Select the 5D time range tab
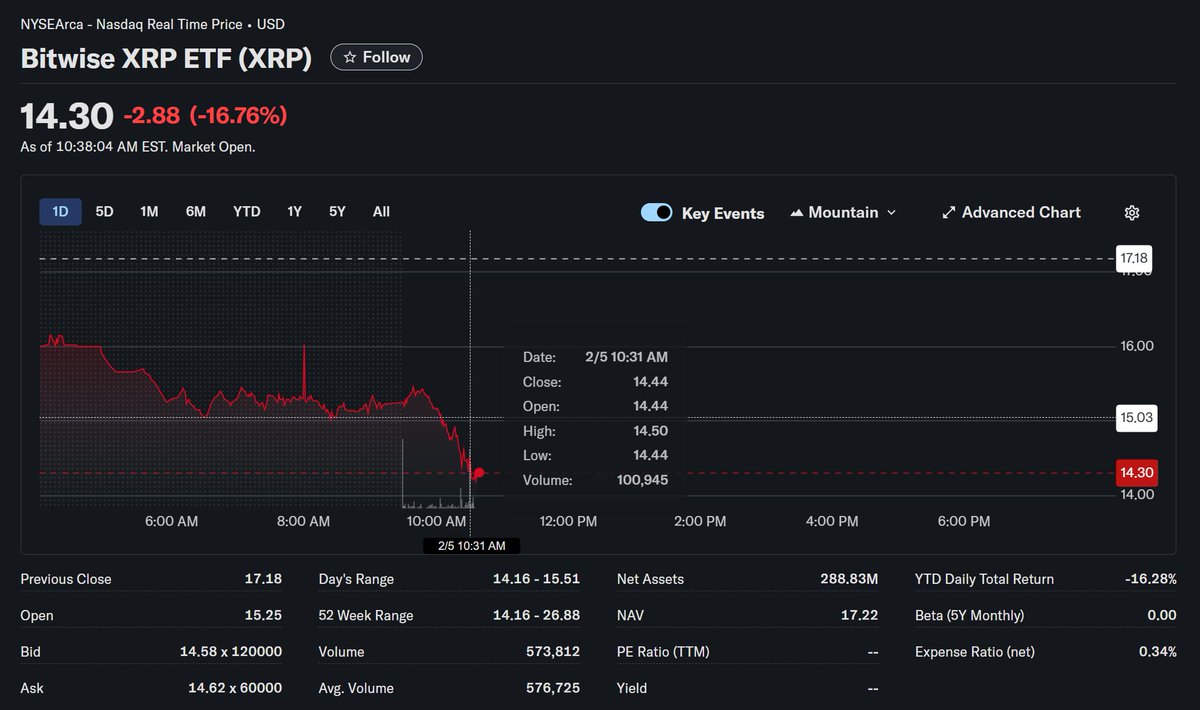Viewport: 1200px width, 710px height. tap(104, 212)
